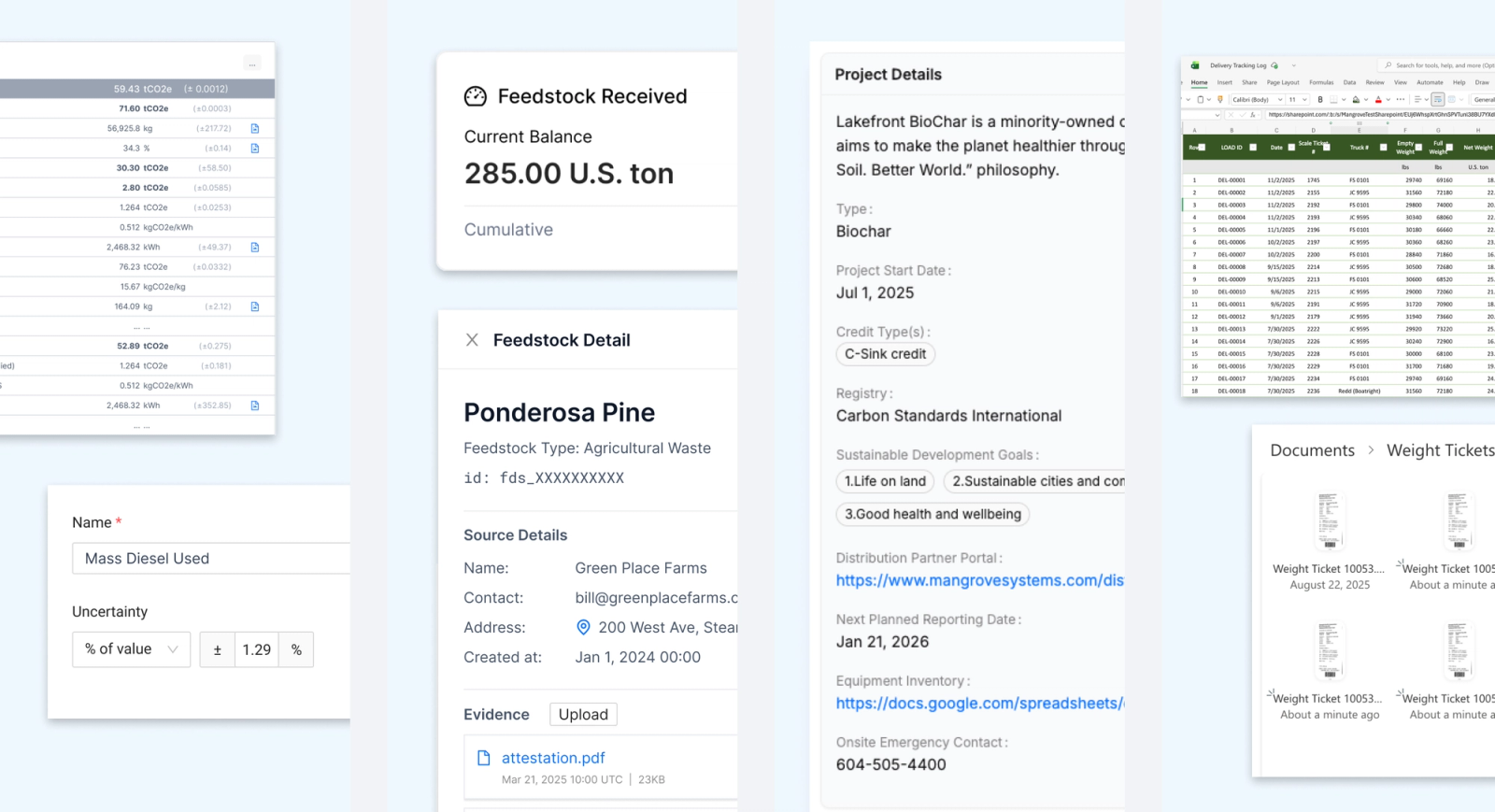The height and width of the screenshot is (812, 1495).
Task: Pick the red font color swatch
Action: click(x=1378, y=99)
